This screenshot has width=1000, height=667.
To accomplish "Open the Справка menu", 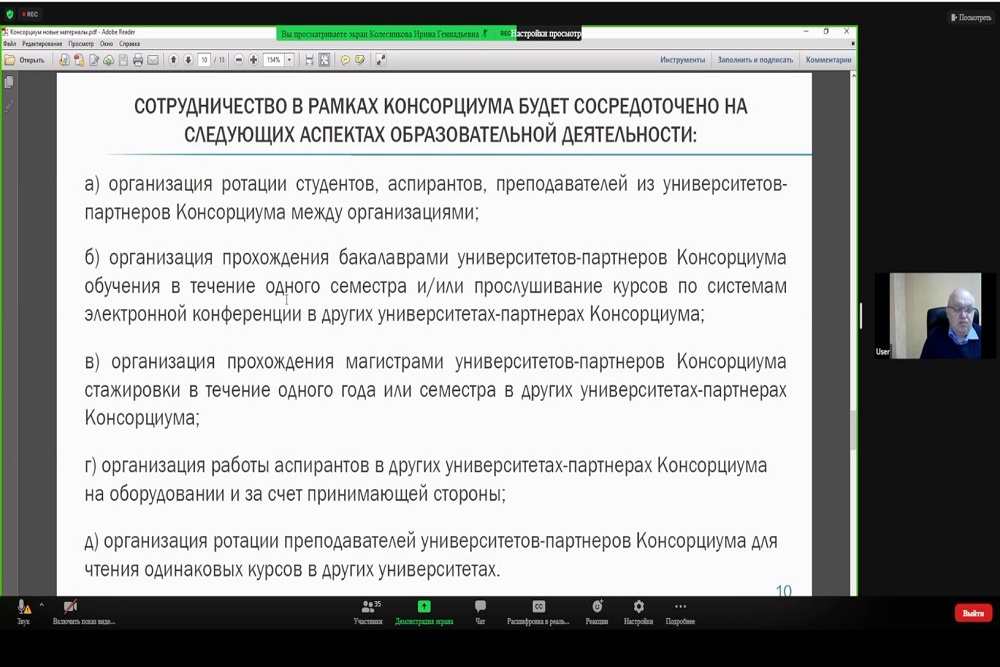I will coord(129,44).
